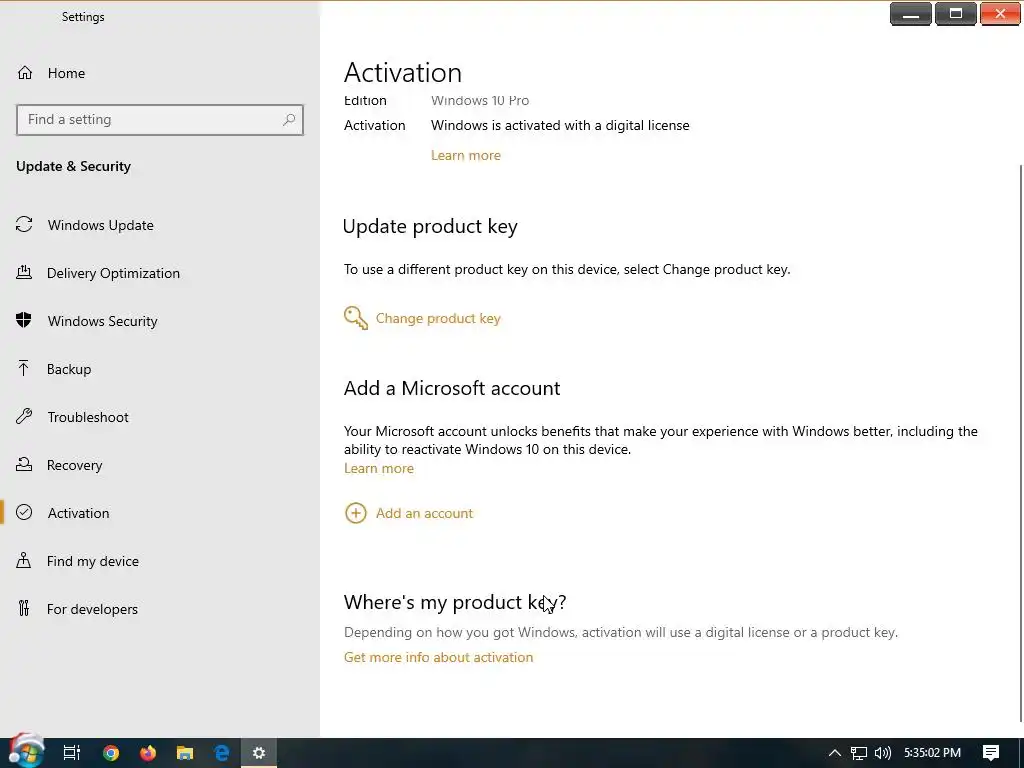This screenshot has width=1024, height=768.
Task: Open File Explorer from the taskbar
Action: point(185,753)
